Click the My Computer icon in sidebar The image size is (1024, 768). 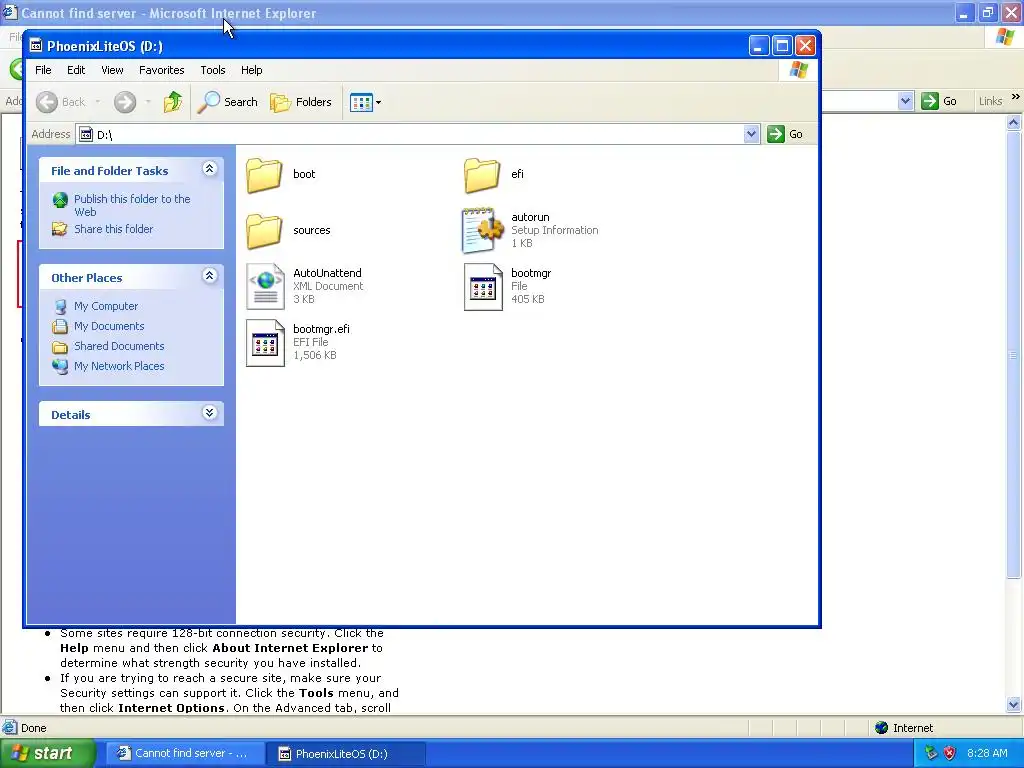coord(60,306)
